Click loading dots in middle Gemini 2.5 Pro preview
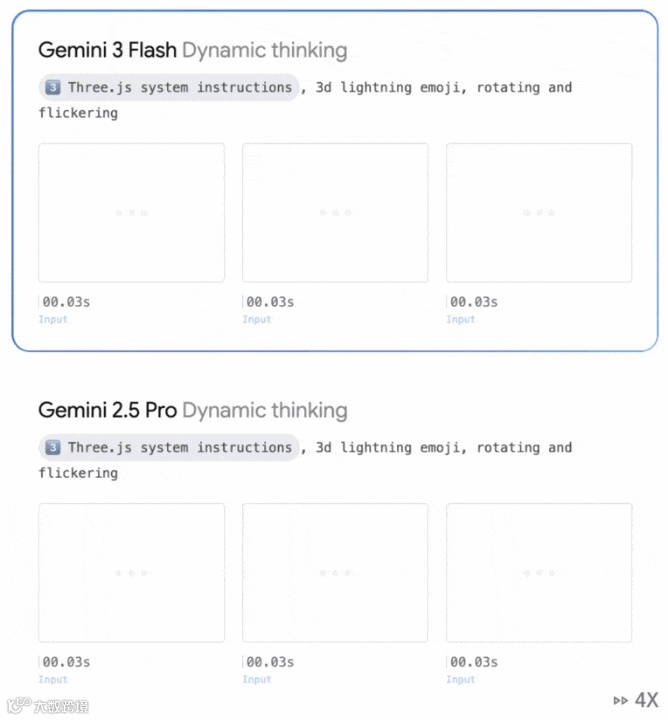The width and height of the screenshot is (668, 720). (335, 573)
